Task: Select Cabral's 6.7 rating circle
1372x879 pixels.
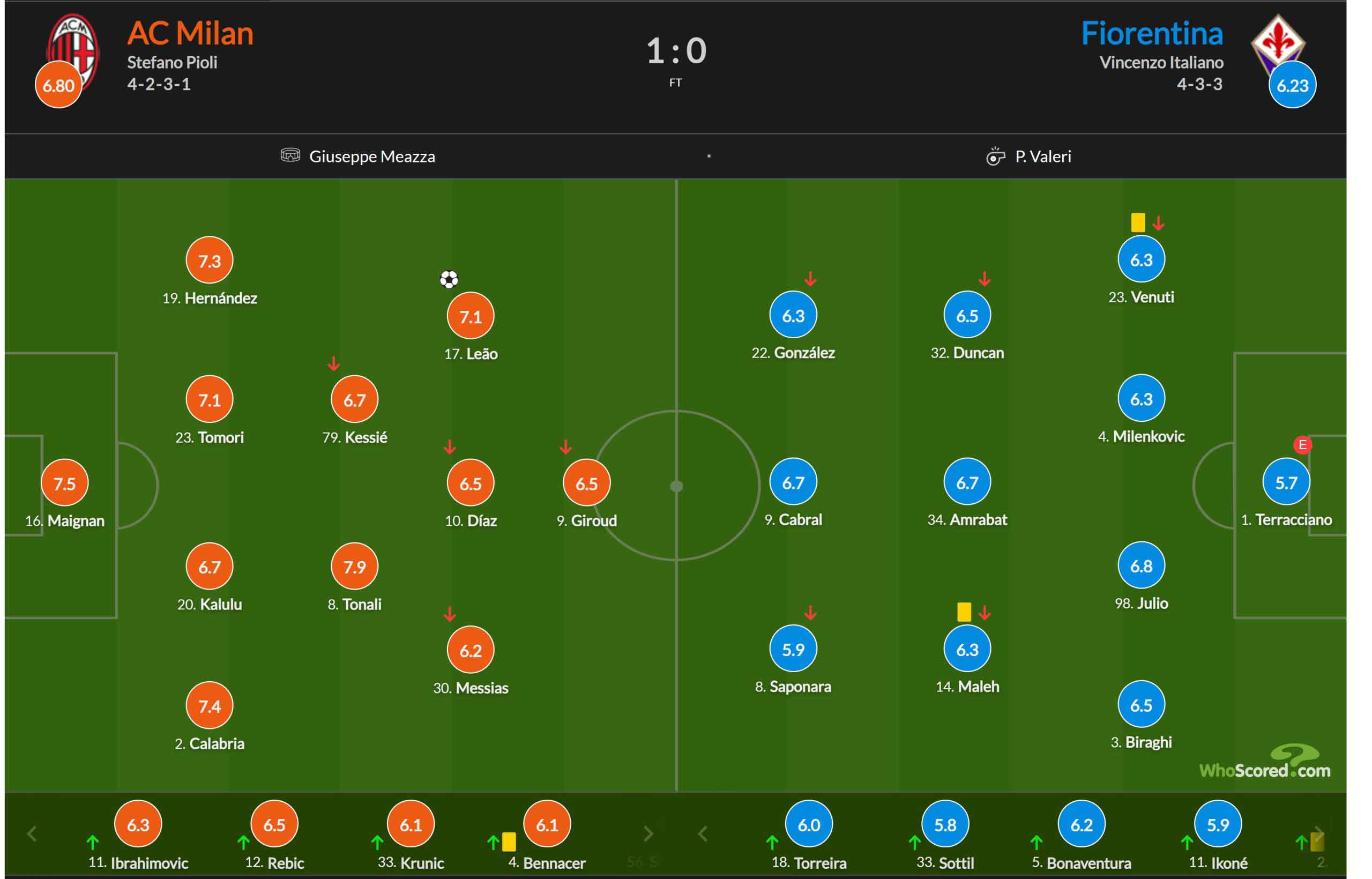Action: tap(793, 482)
